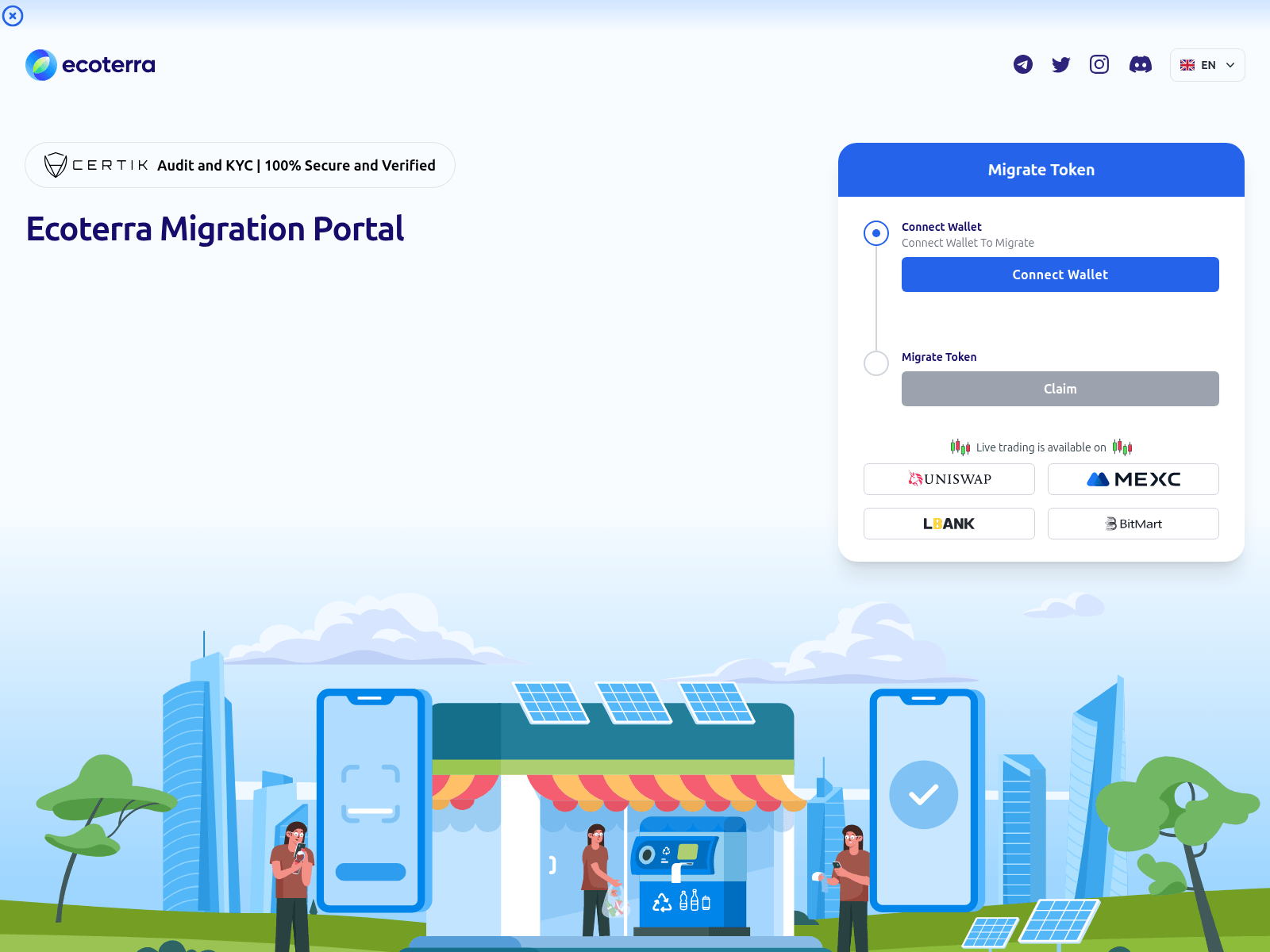The width and height of the screenshot is (1270, 952).
Task: Expand language list via chevron arrow
Action: coord(1230,65)
